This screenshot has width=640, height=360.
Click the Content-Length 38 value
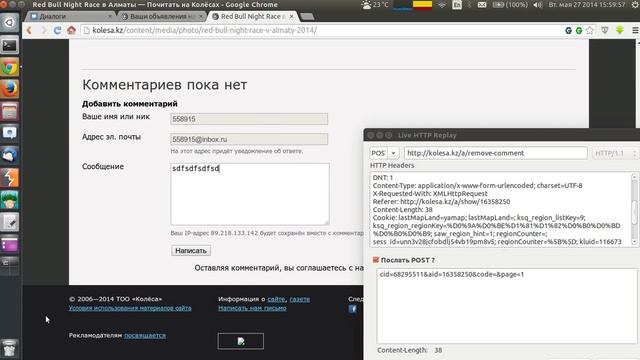point(438,350)
